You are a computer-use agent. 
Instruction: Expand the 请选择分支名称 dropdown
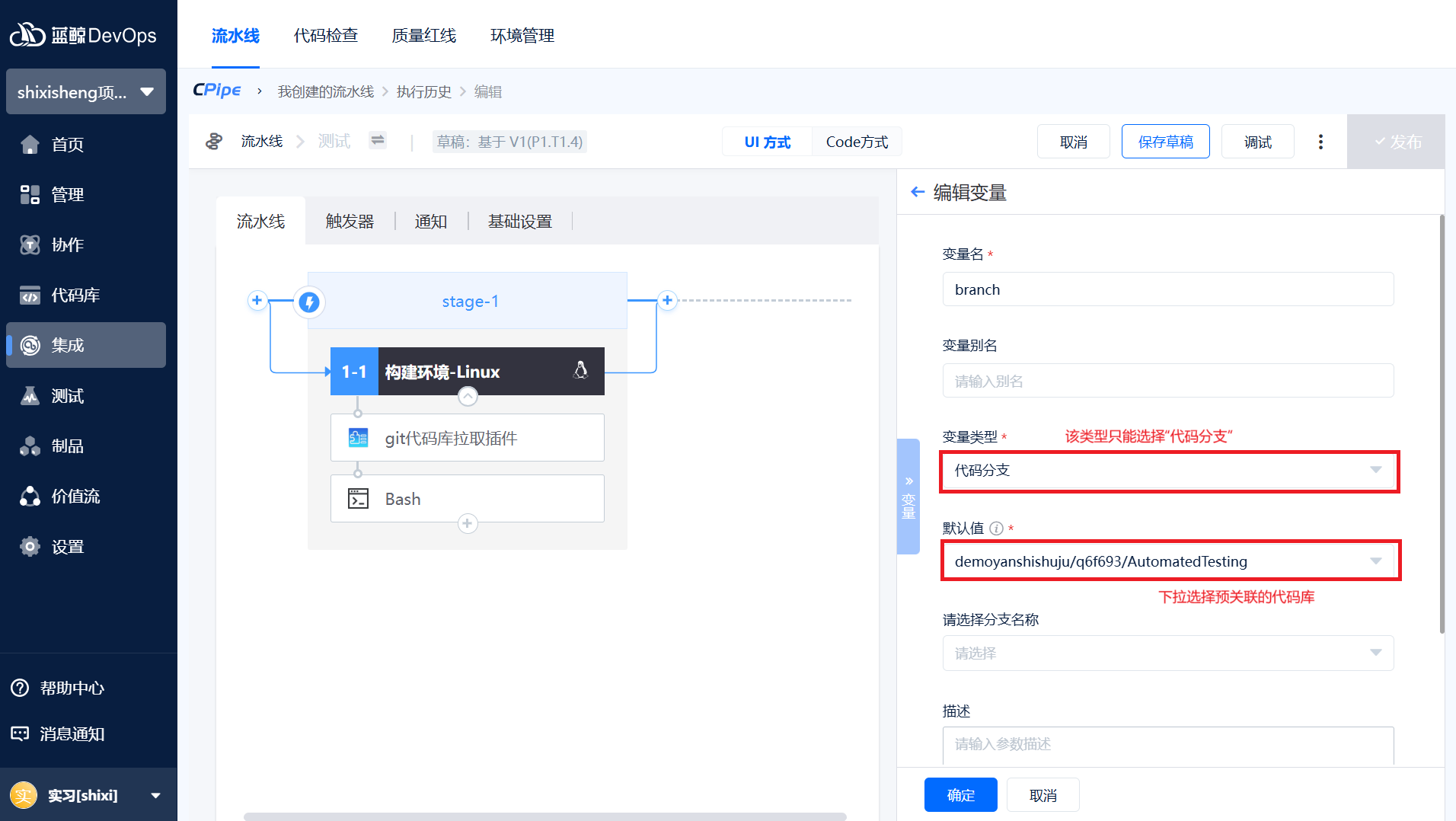[1168, 653]
